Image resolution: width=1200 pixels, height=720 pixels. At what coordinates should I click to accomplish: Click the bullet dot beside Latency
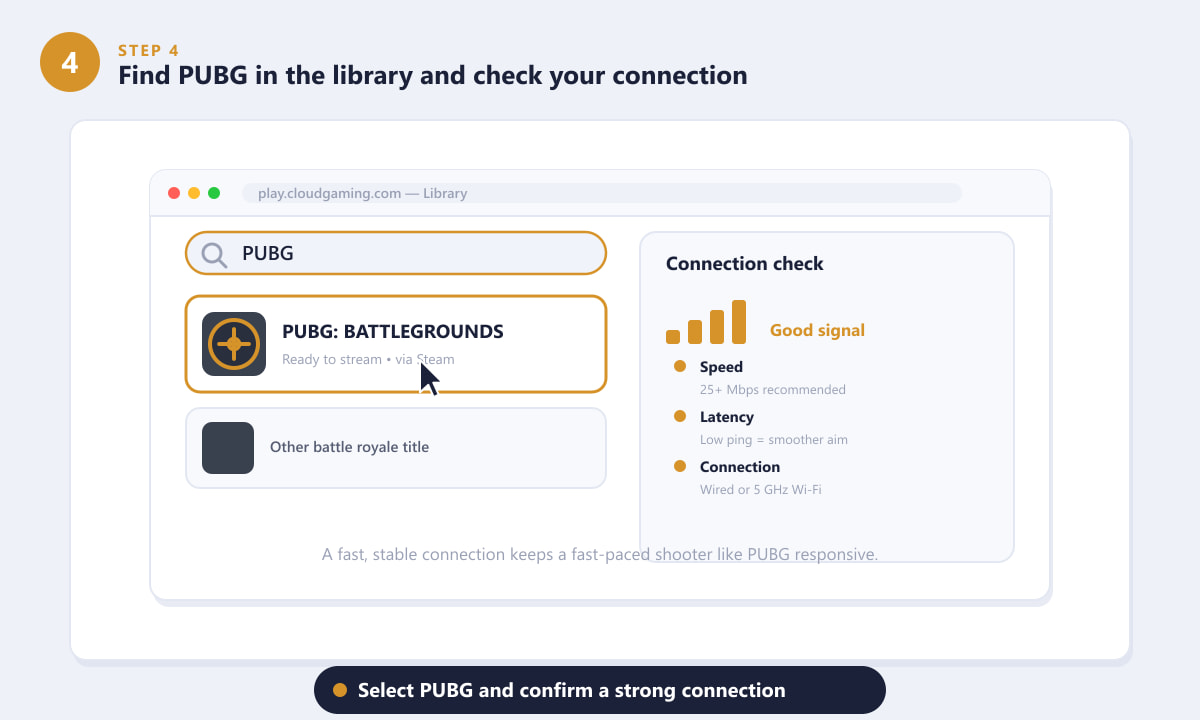(680, 416)
